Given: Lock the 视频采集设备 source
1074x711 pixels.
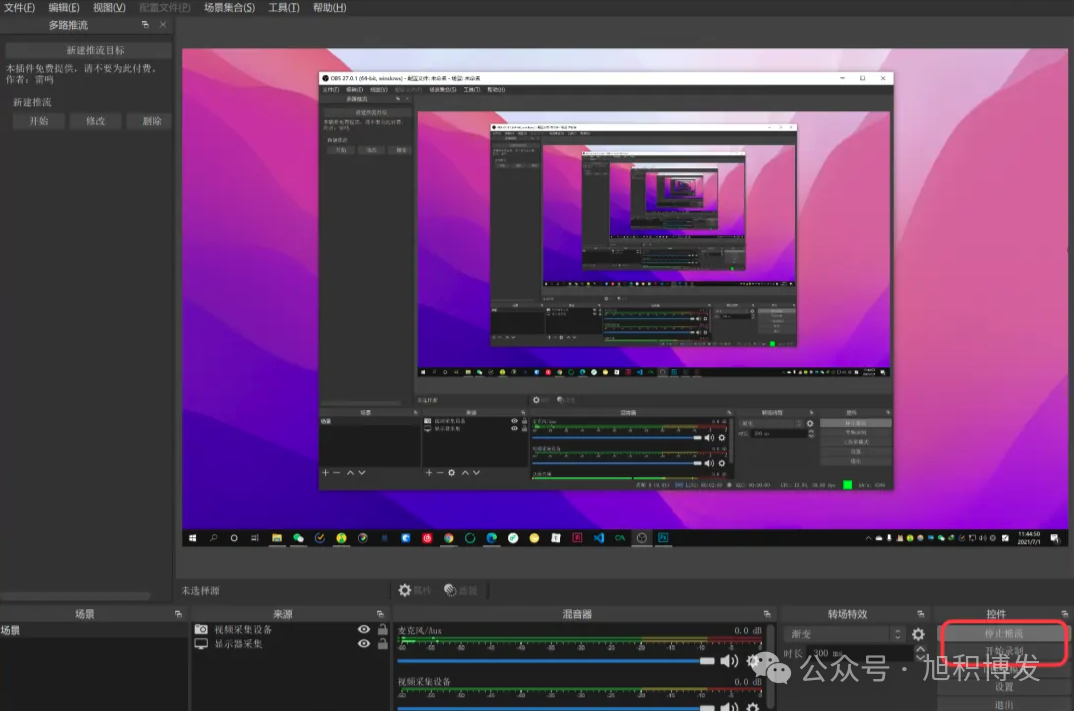Looking at the screenshot, I should [x=383, y=629].
